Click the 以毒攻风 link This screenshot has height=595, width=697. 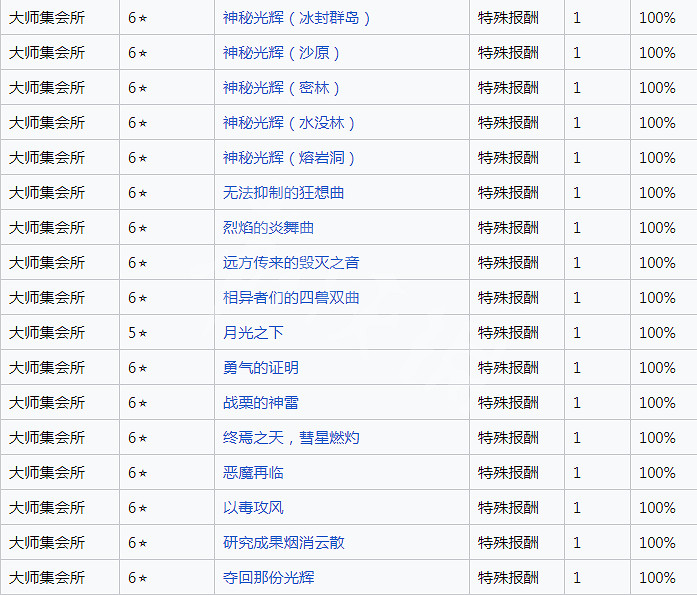[253, 508]
